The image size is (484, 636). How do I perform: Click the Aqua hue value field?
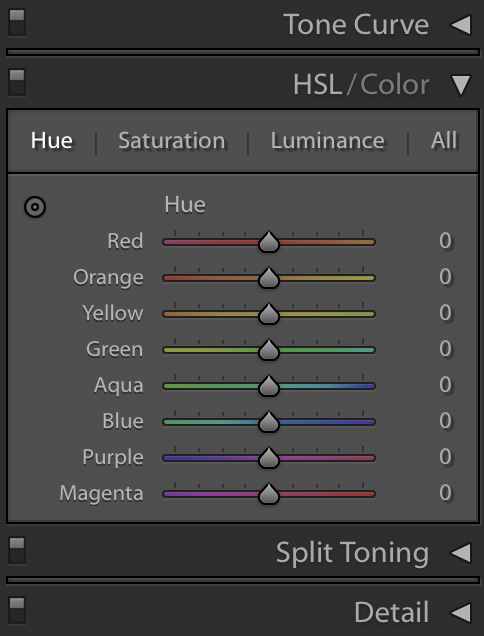(x=445, y=385)
